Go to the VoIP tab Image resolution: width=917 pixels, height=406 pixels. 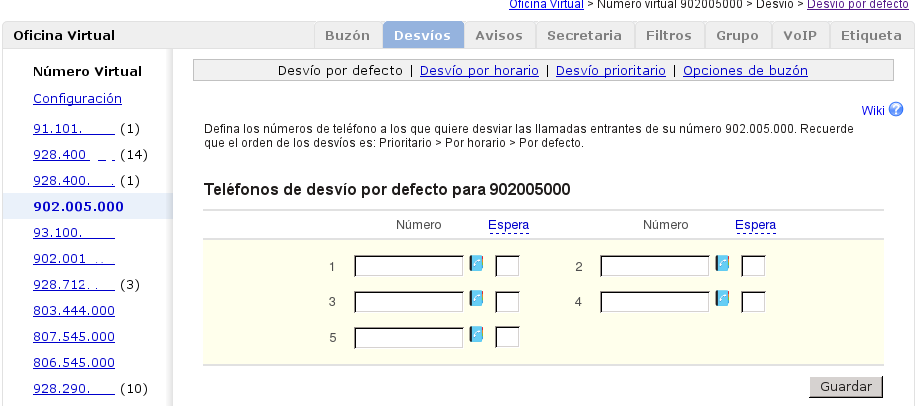(800, 36)
